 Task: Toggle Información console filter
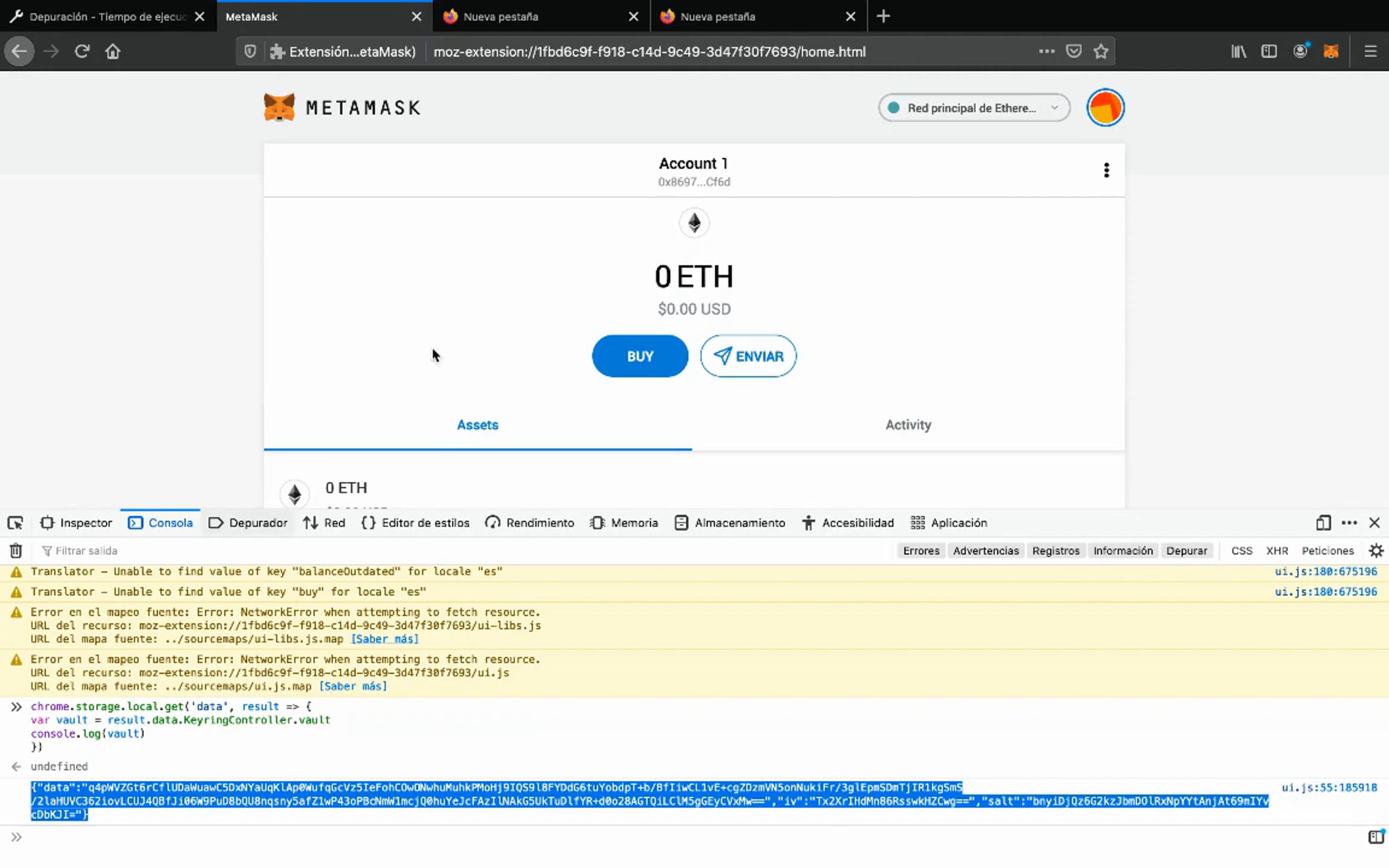(x=1123, y=551)
